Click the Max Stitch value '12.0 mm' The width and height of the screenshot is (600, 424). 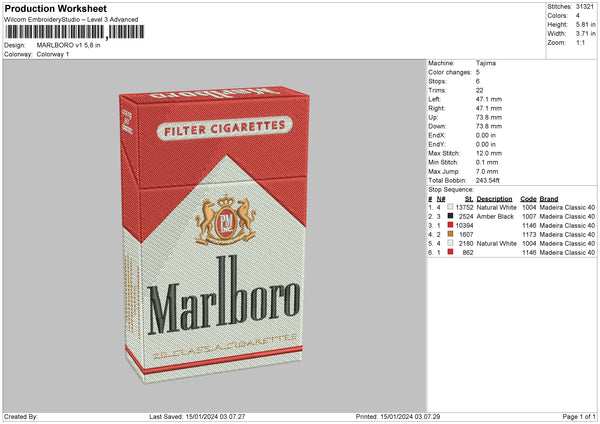tap(489, 153)
